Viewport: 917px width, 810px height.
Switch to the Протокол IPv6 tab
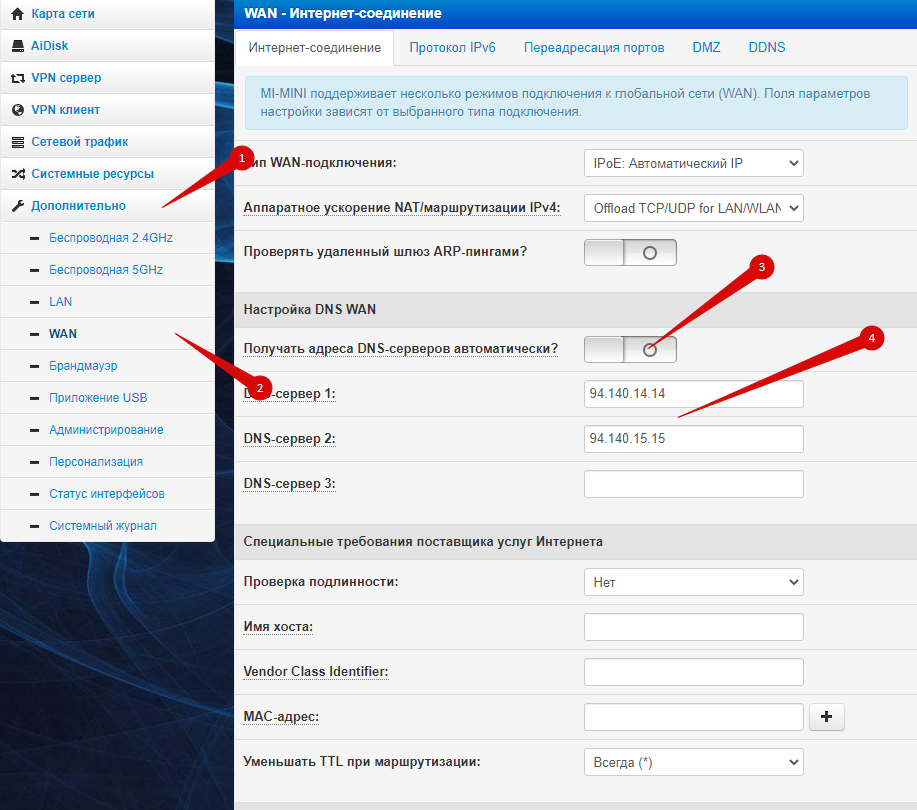(452, 47)
